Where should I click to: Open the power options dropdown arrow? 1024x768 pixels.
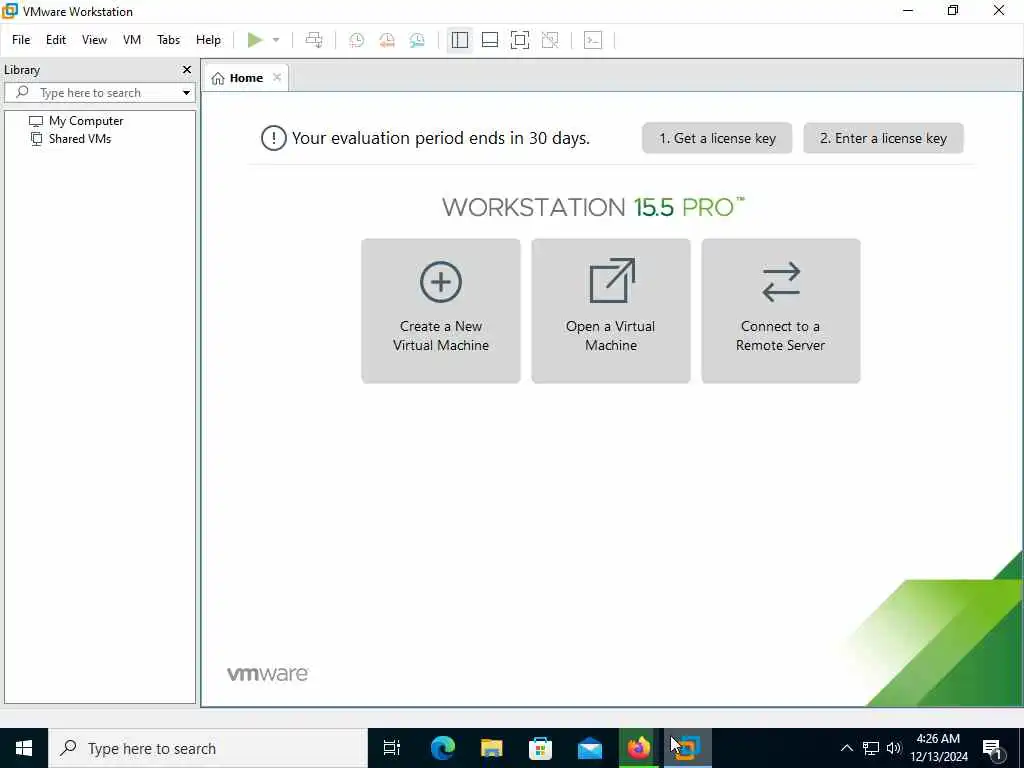276,40
